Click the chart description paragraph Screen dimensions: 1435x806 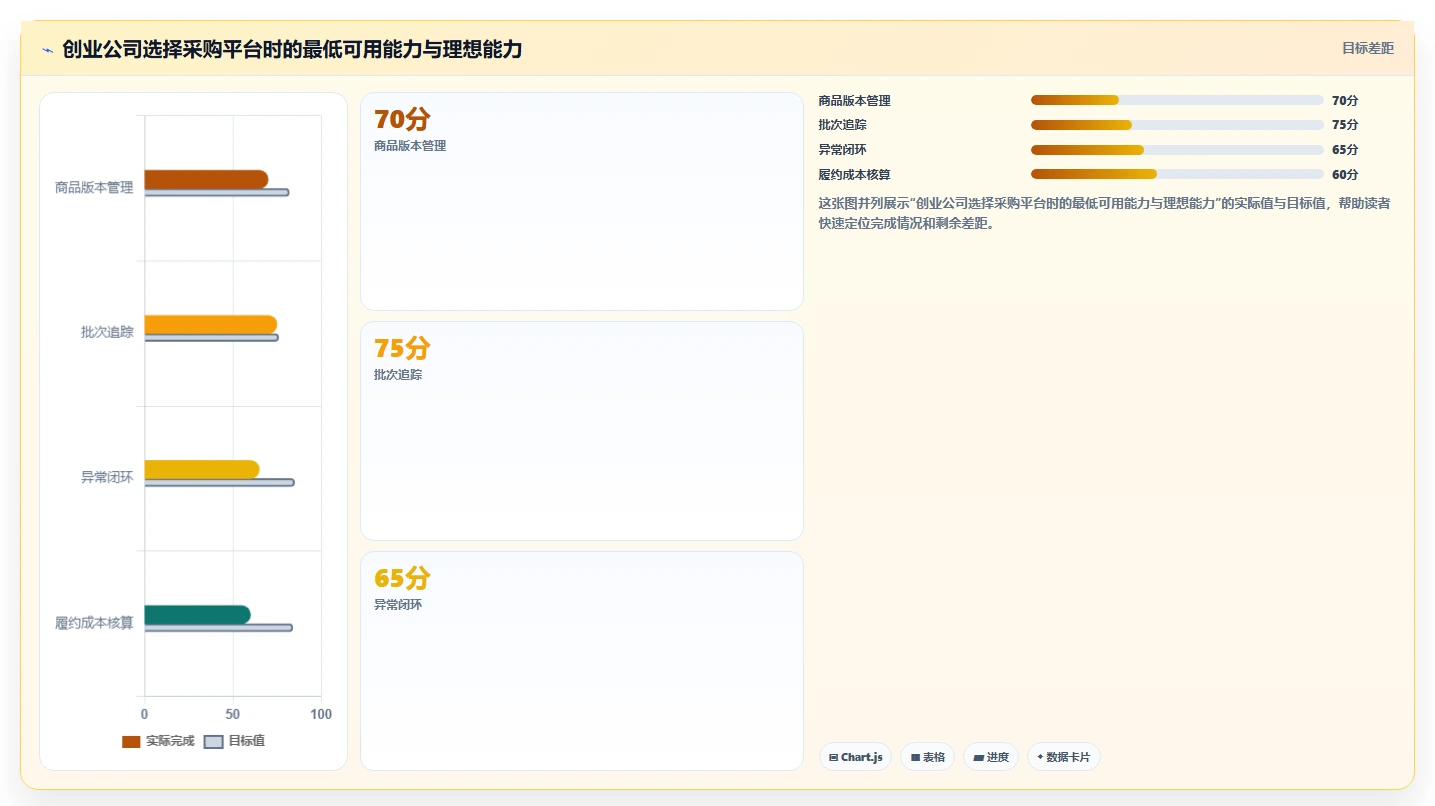[x=1104, y=213]
